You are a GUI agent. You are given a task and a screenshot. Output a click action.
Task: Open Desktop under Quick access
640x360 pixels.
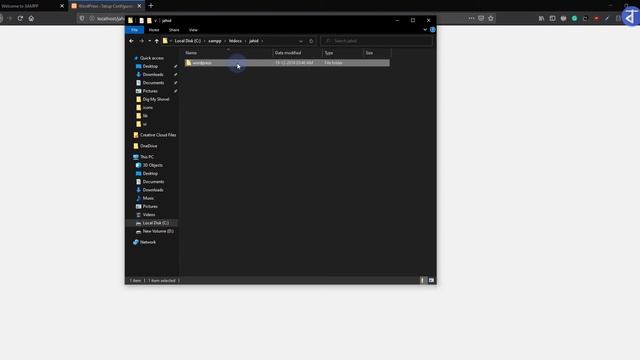[150, 66]
